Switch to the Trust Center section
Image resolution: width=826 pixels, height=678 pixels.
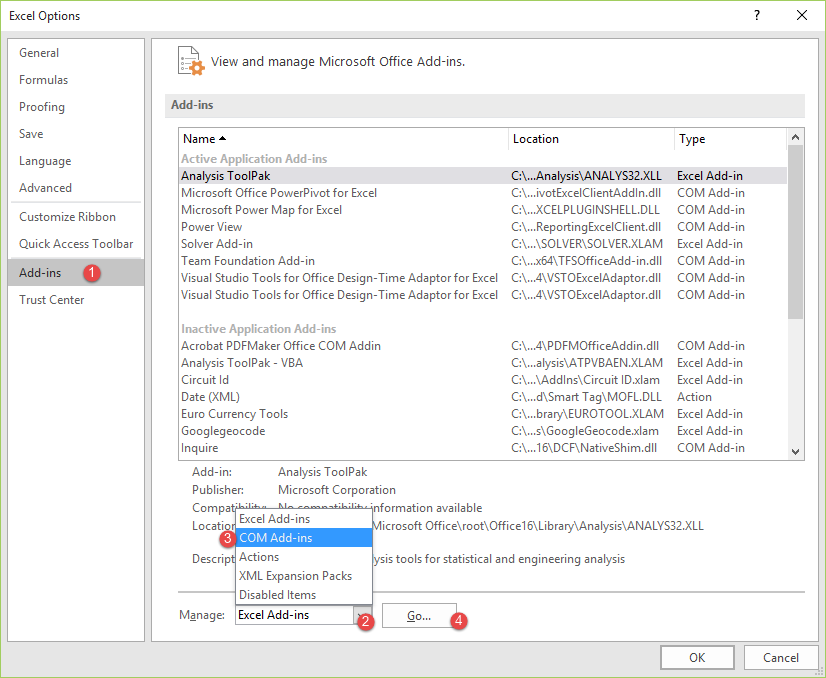[52, 299]
